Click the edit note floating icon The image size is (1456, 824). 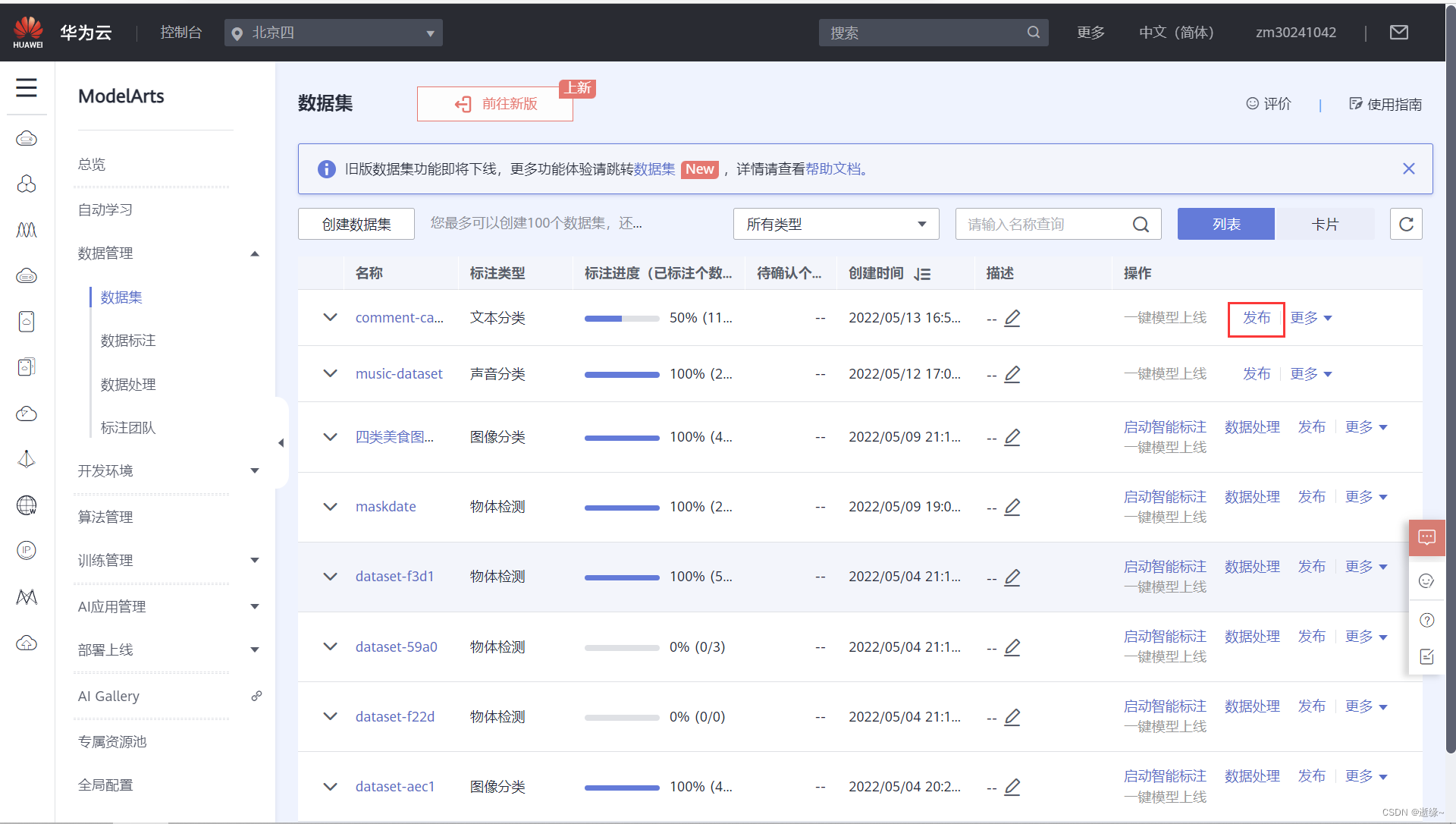coord(1426,657)
